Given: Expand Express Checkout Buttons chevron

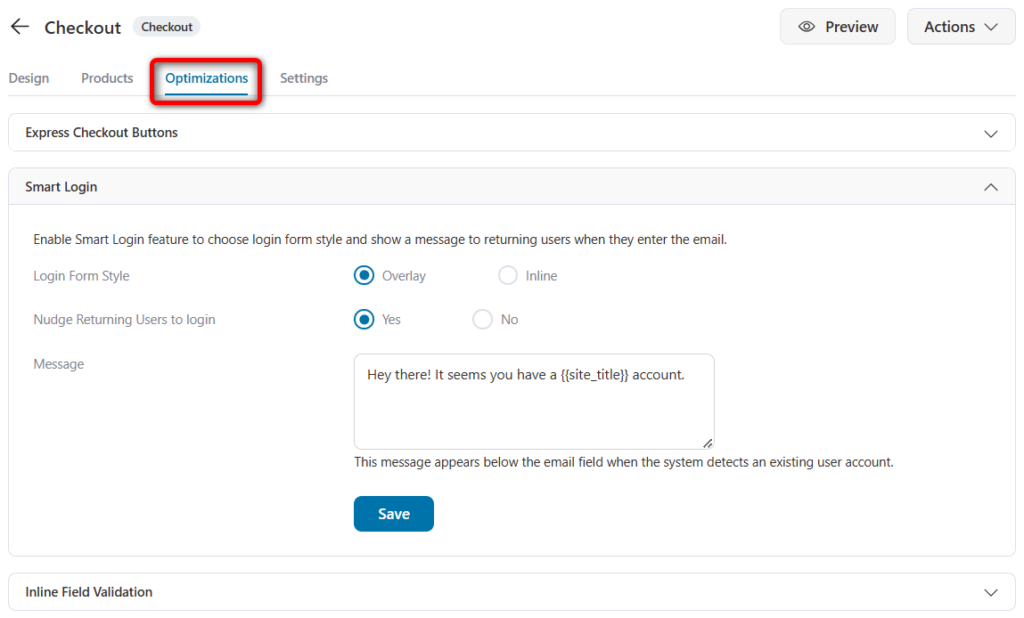Looking at the screenshot, I should (991, 133).
